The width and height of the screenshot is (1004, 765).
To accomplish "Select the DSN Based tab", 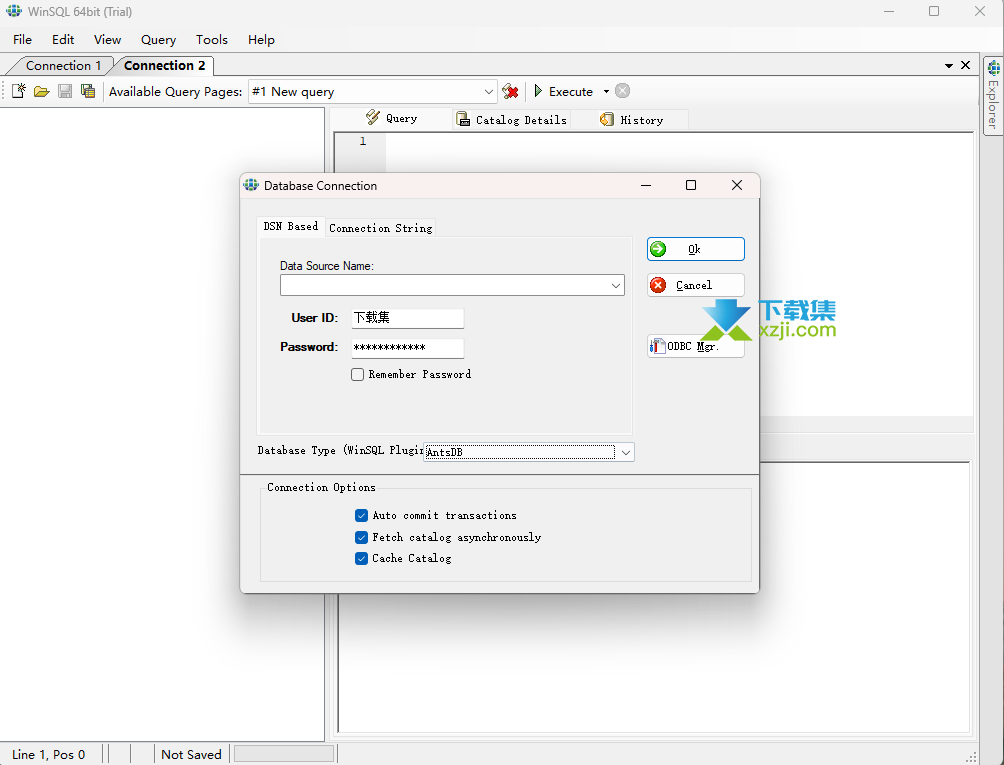I will coord(291,227).
